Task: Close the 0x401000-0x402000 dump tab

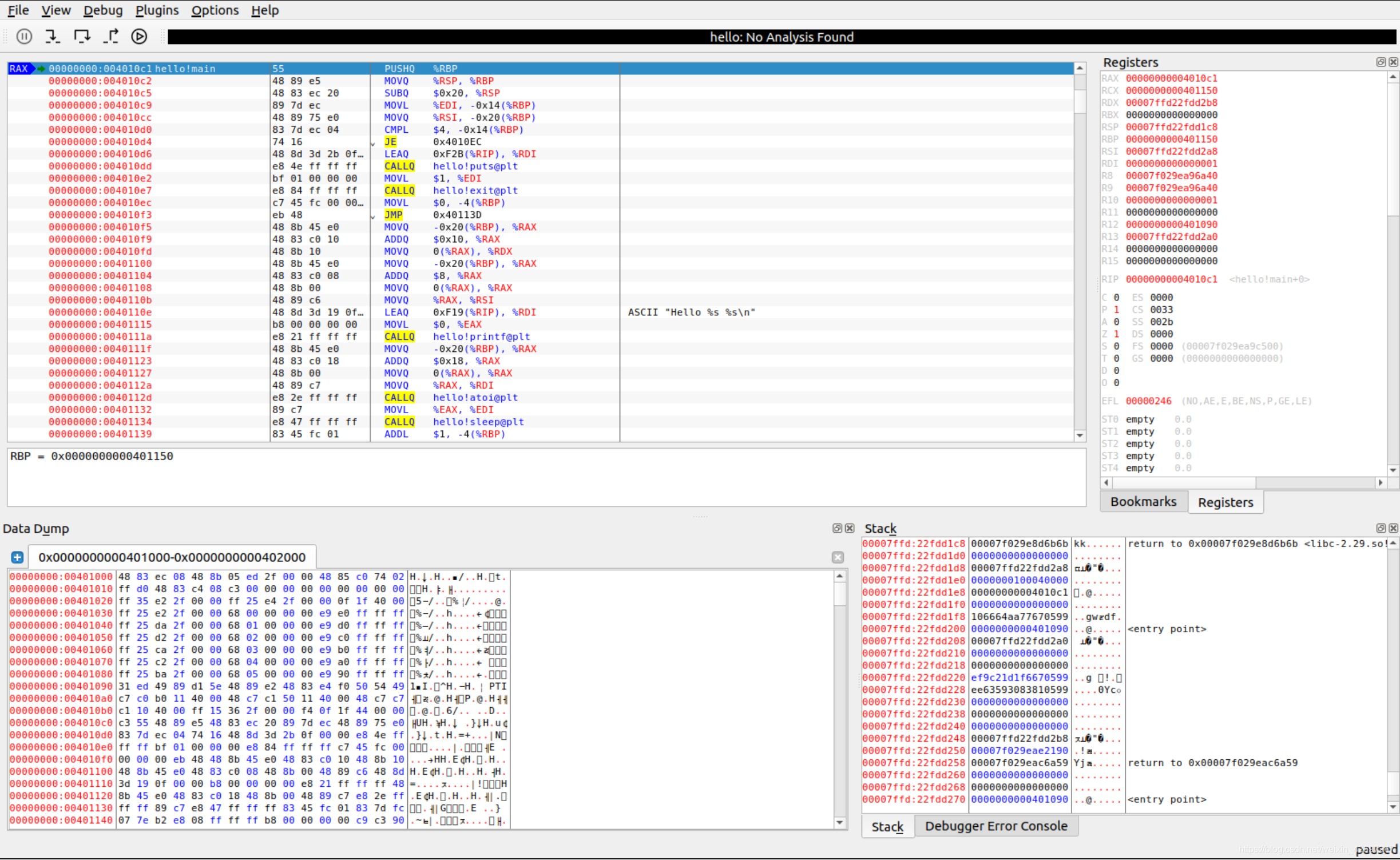Action: pyautogui.click(x=838, y=557)
